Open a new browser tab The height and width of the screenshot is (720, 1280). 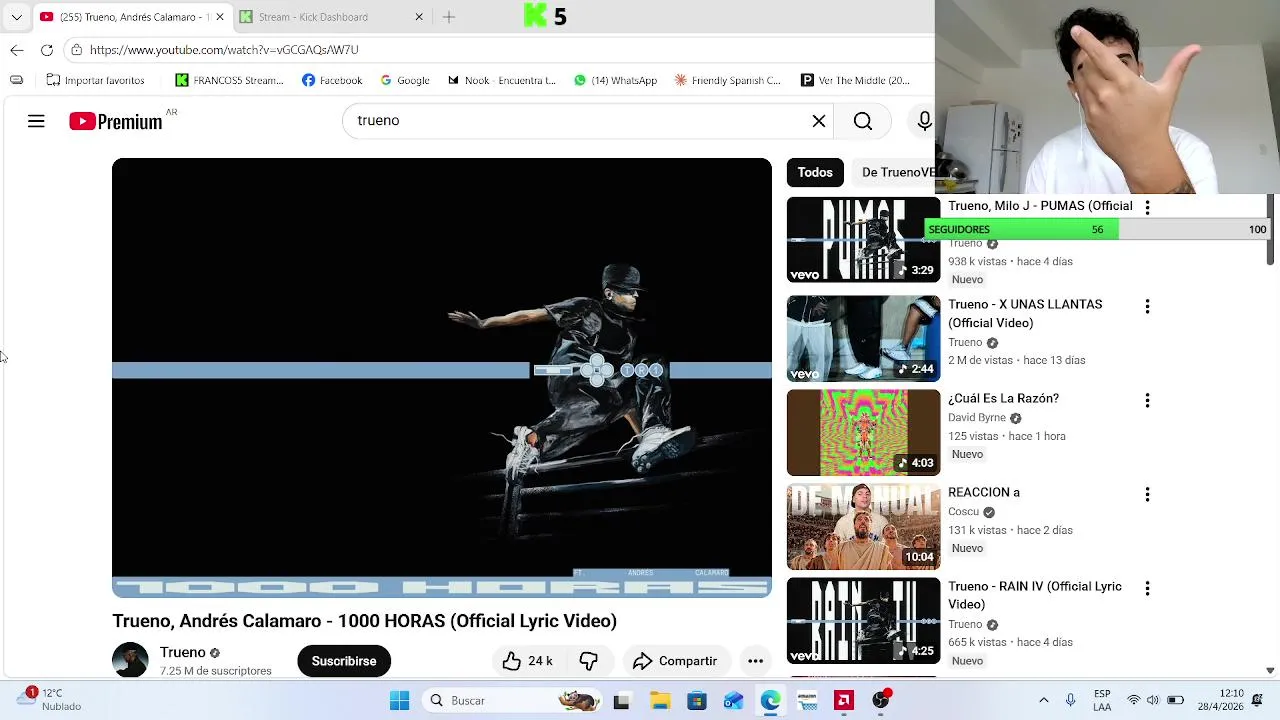coord(449,17)
